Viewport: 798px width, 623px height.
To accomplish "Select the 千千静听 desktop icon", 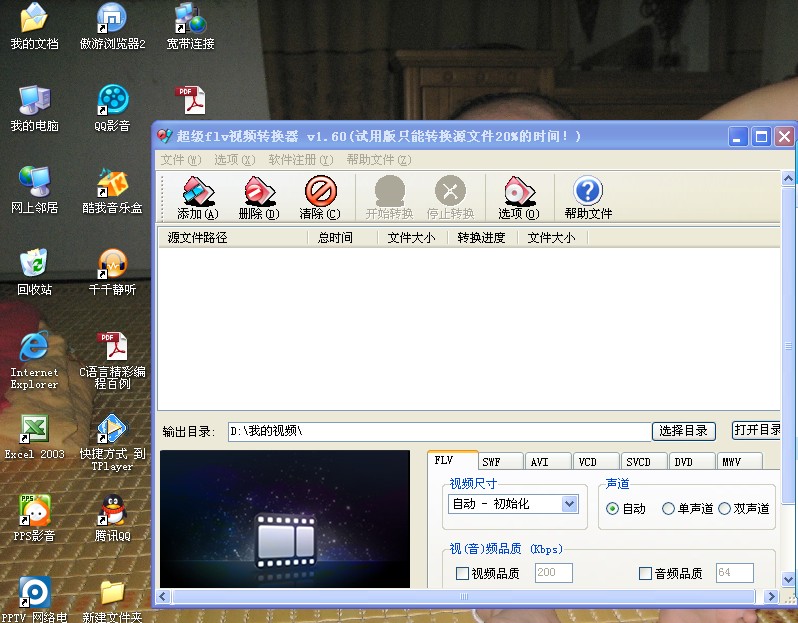I will [112, 270].
